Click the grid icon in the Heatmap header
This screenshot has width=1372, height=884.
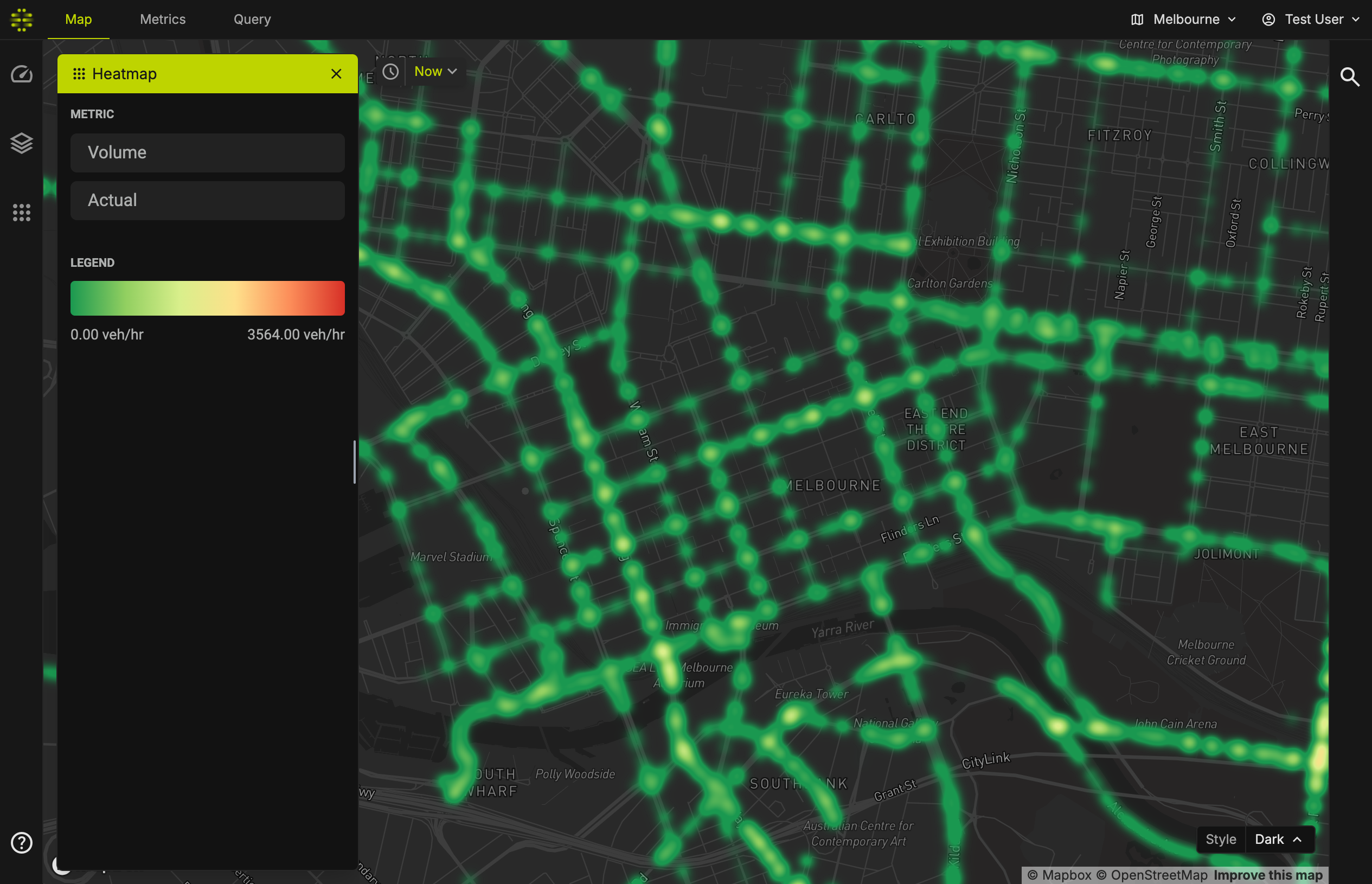[x=79, y=74]
